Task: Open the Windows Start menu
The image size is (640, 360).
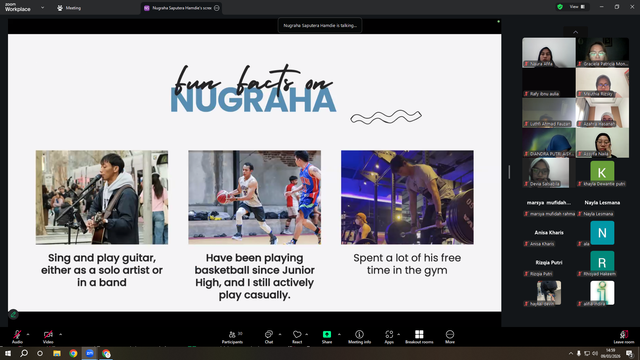Action: click(8, 353)
